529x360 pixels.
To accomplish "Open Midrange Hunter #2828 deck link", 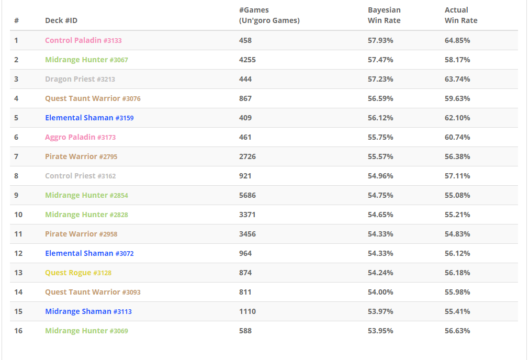I will (x=86, y=215).
